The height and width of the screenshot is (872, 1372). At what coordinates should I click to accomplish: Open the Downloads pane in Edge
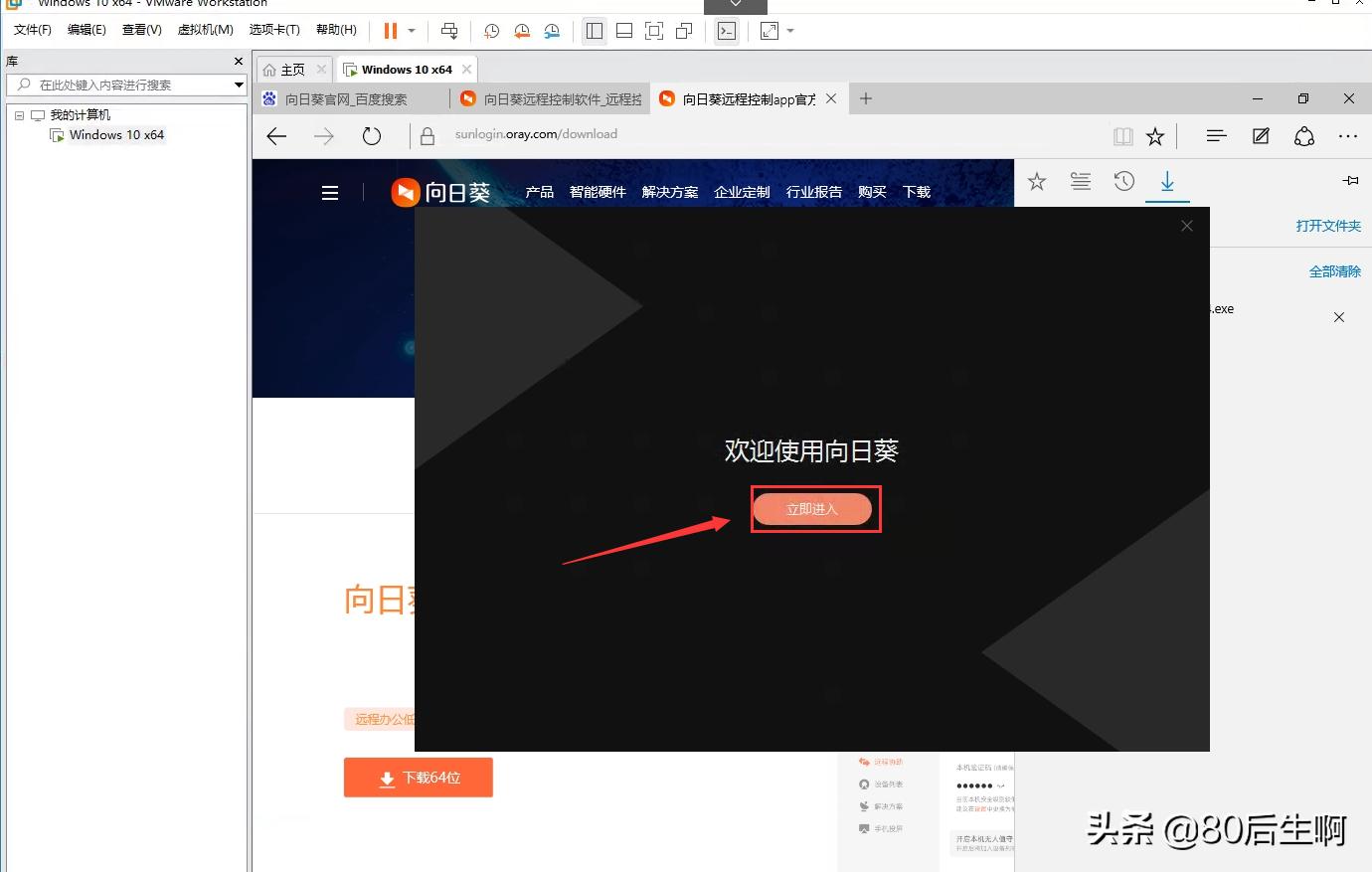(x=1167, y=182)
